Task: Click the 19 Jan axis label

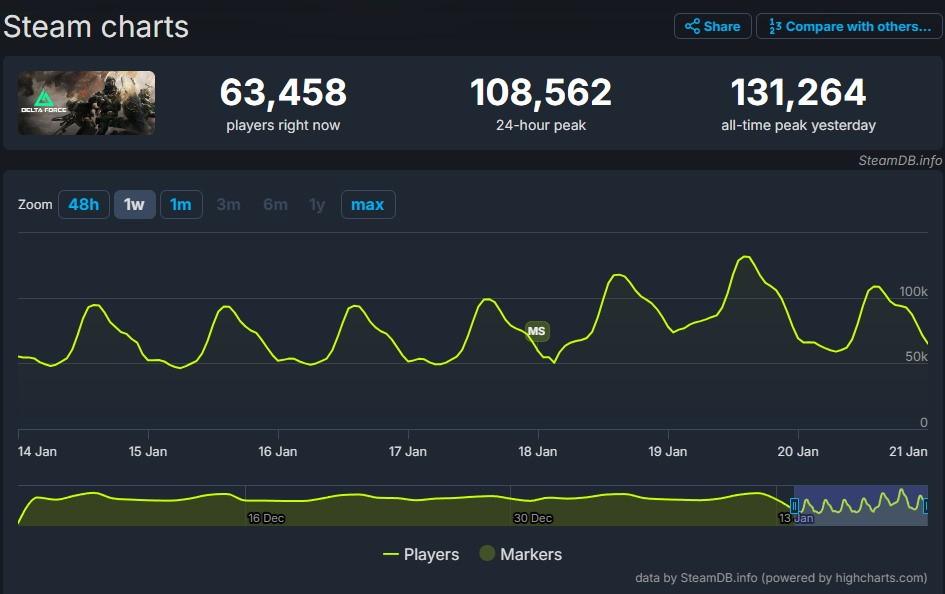Action: [x=668, y=451]
